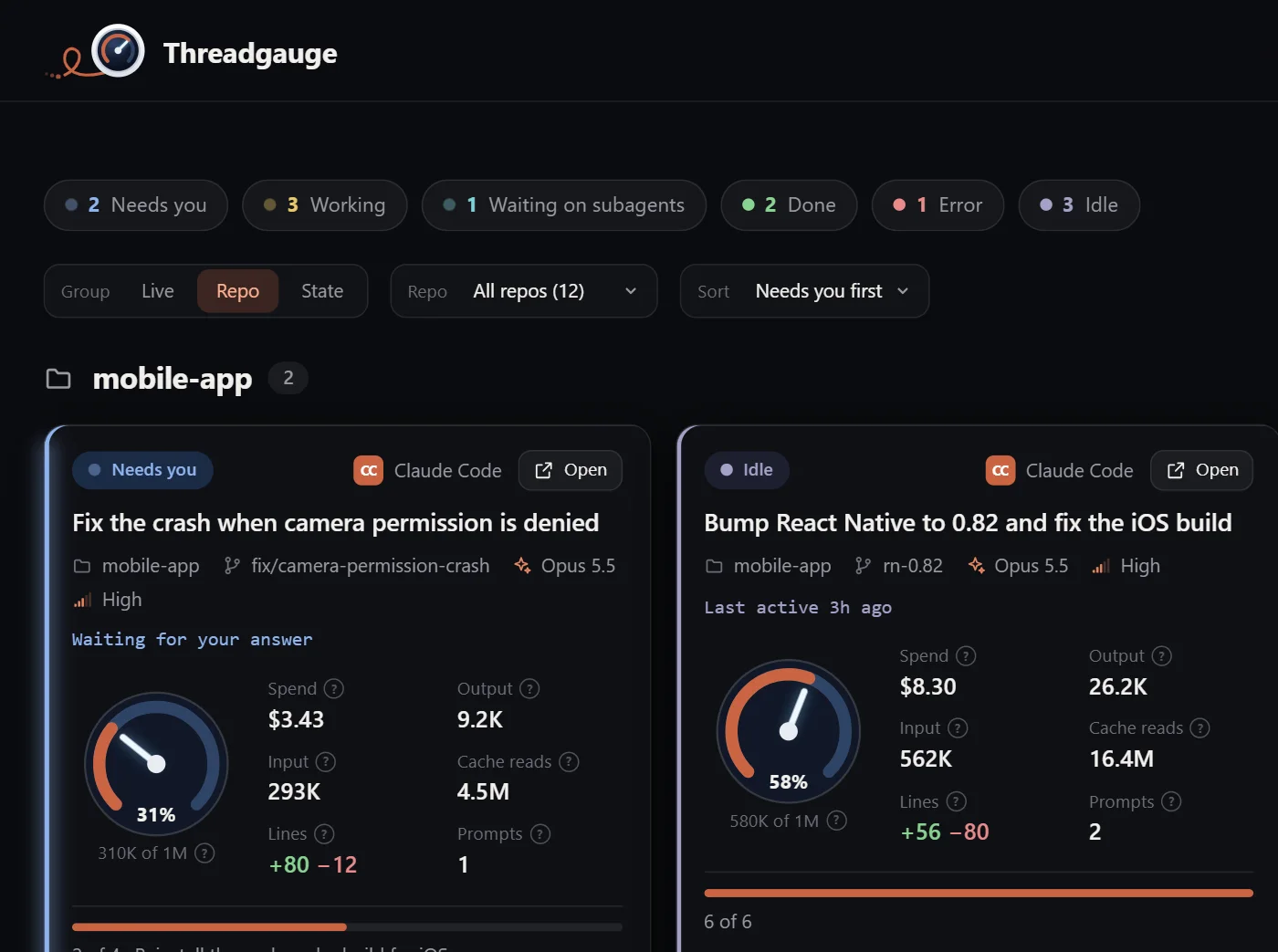Toggle the Waiting on subagents filter
The width and height of the screenshot is (1278, 952).
tap(563, 205)
